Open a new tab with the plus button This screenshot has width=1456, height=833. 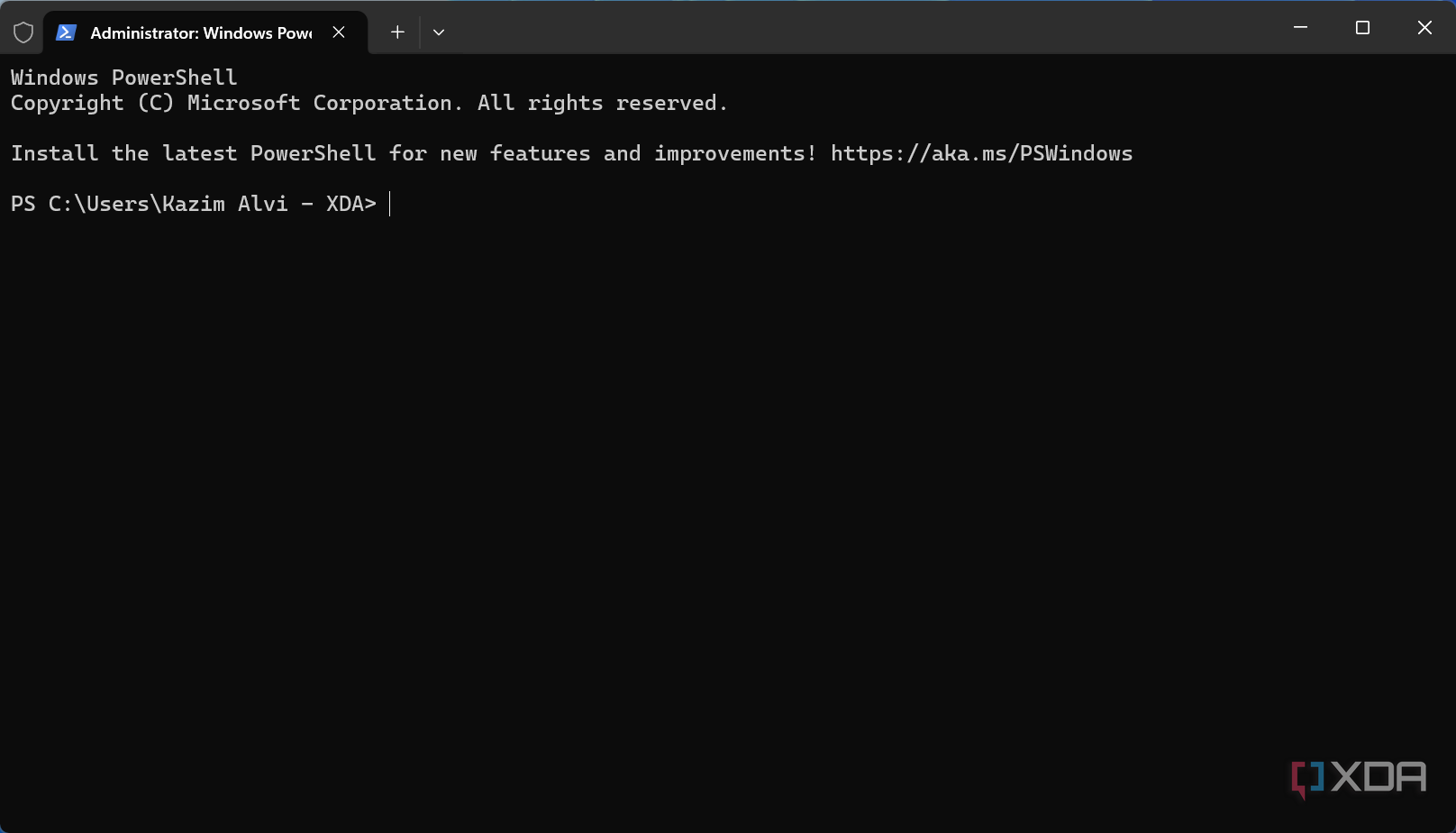397,32
